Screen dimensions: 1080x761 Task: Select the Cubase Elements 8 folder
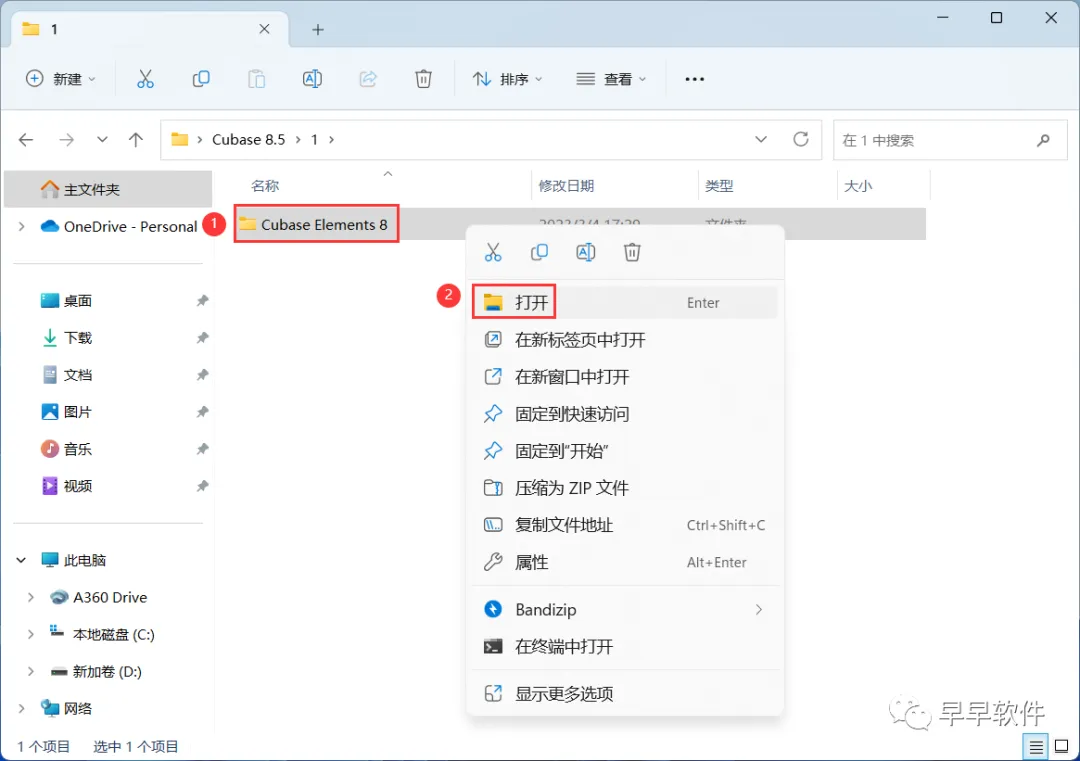(317, 224)
